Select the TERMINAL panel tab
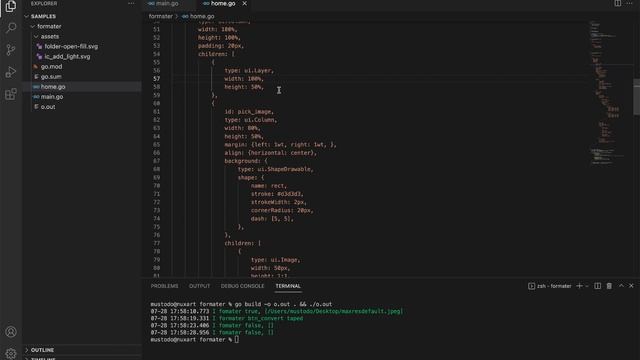 [x=288, y=286]
